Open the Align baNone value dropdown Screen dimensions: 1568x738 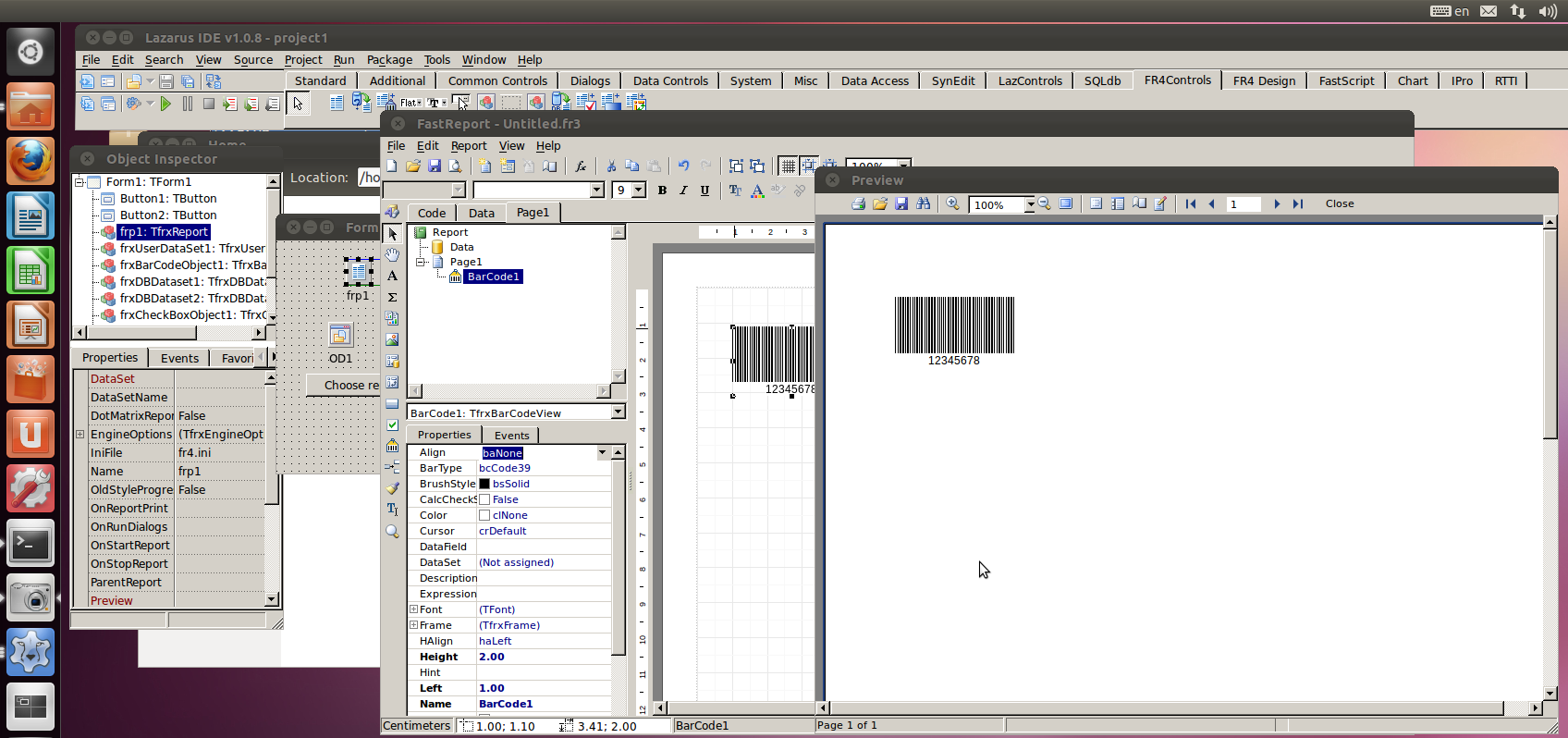(603, 452)
